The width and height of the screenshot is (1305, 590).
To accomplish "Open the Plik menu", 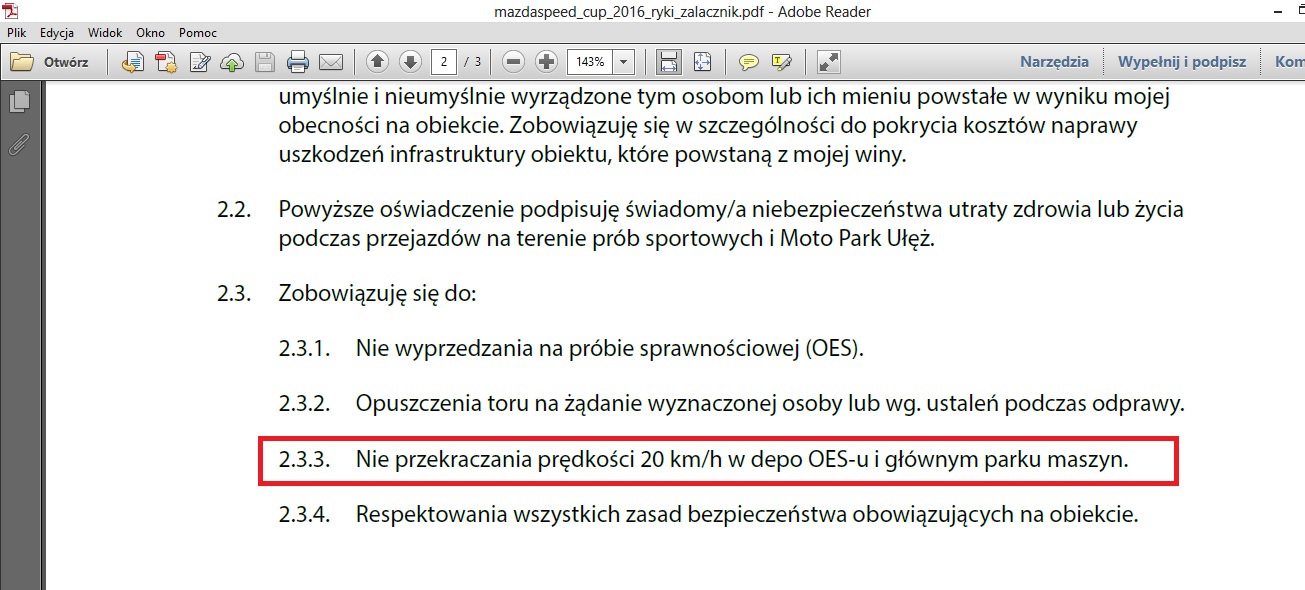I will point(16,33).
